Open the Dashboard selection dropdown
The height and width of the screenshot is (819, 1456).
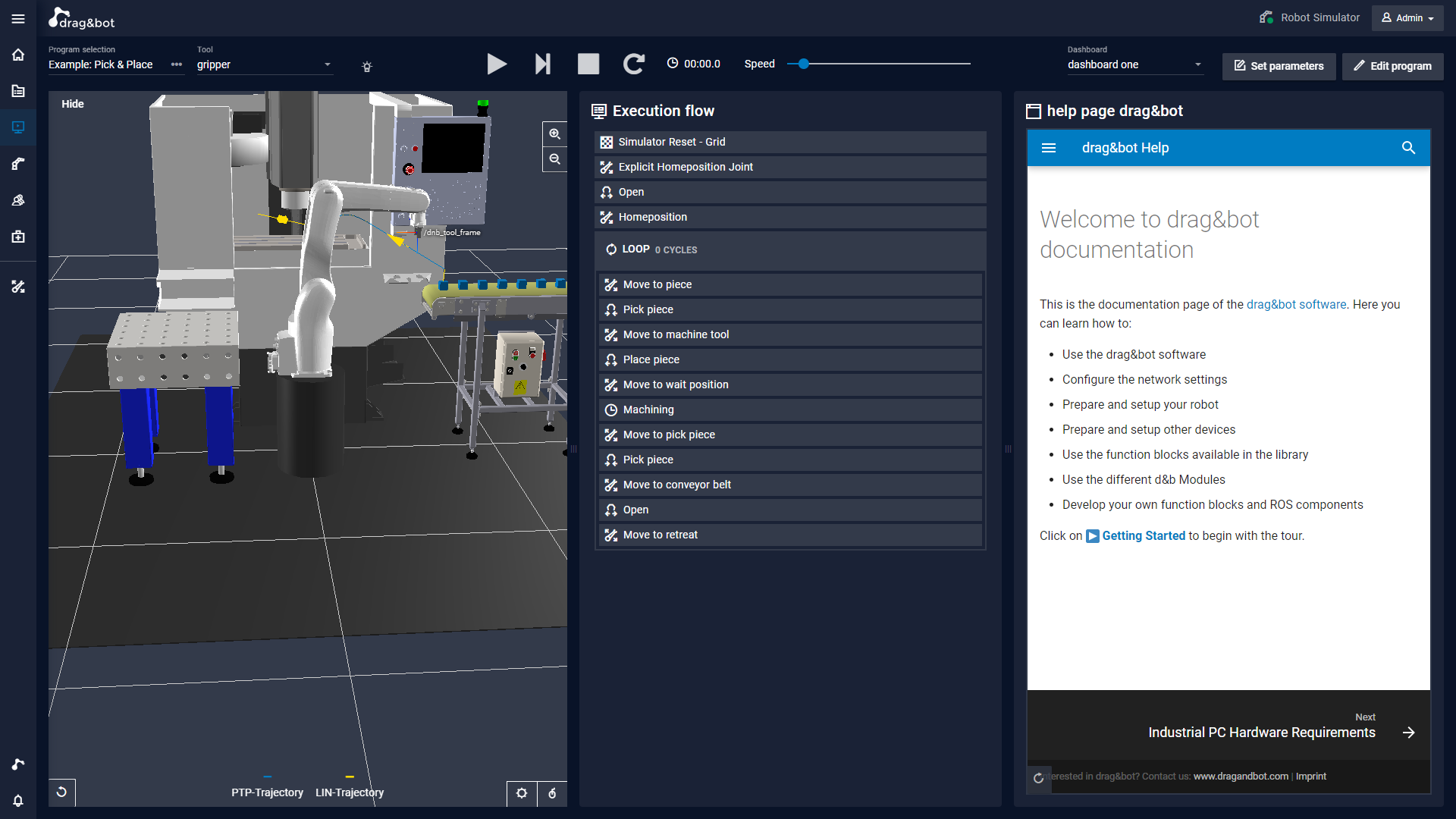(x=1135, y=64)
